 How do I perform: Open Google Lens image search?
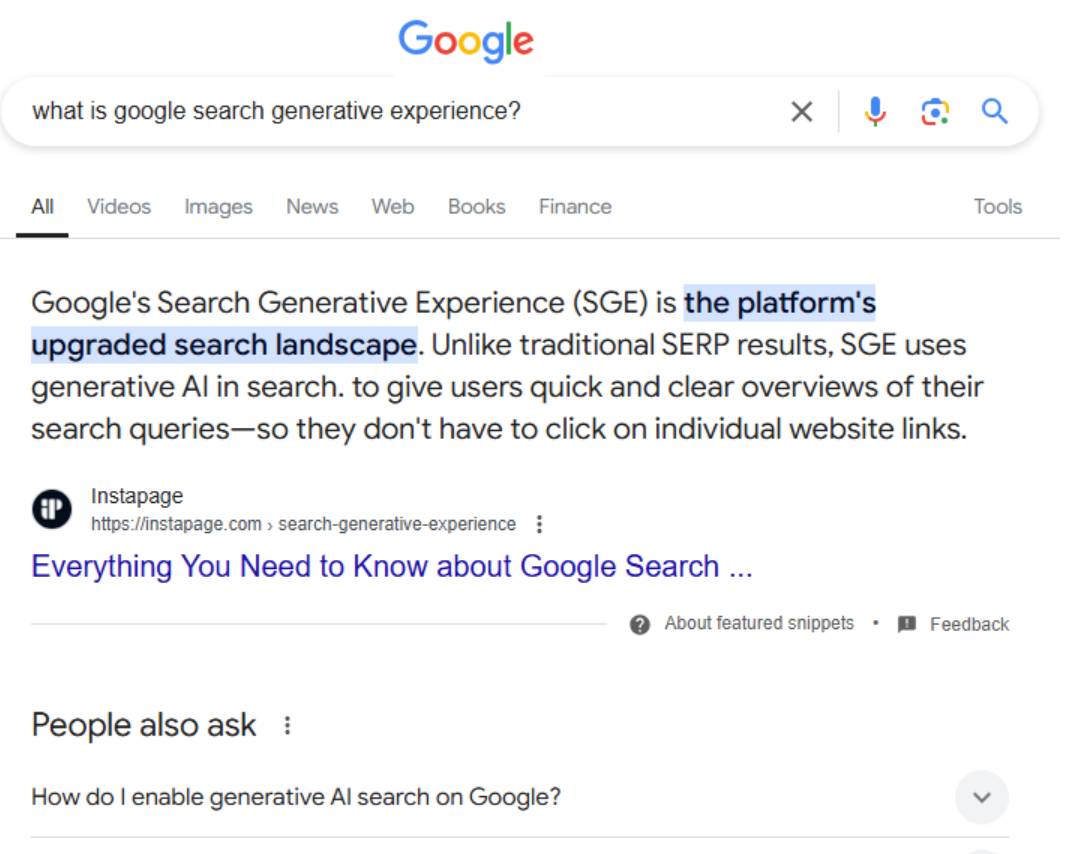(x=935, y=111)
